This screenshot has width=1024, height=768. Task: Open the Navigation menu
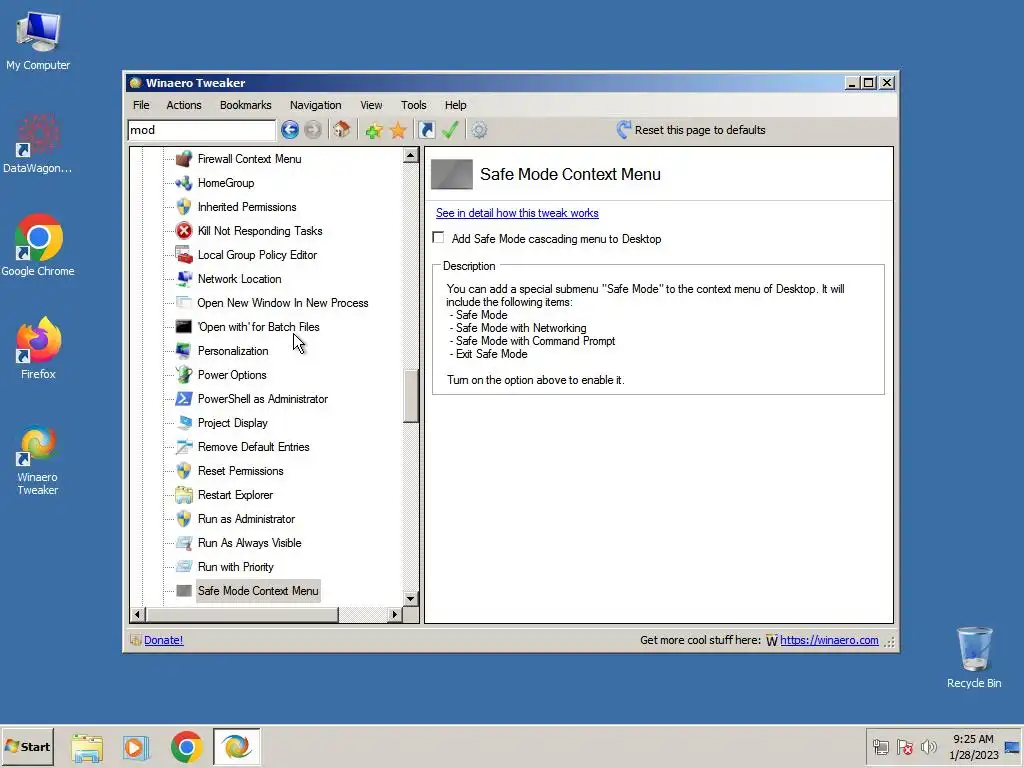[315, 105]
